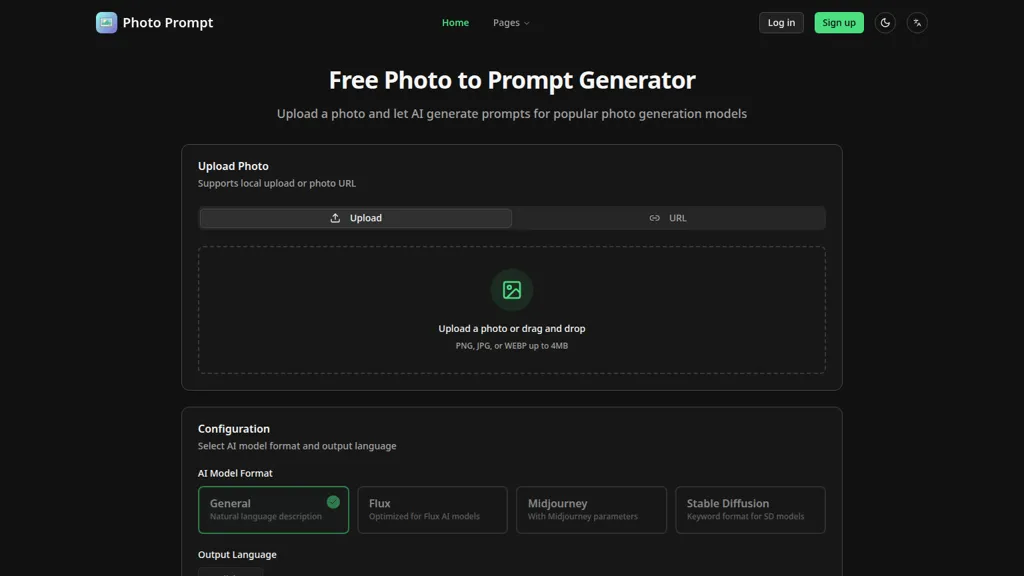
Task: Switch to the Upload tab
Action: click(x=355, y=218)
